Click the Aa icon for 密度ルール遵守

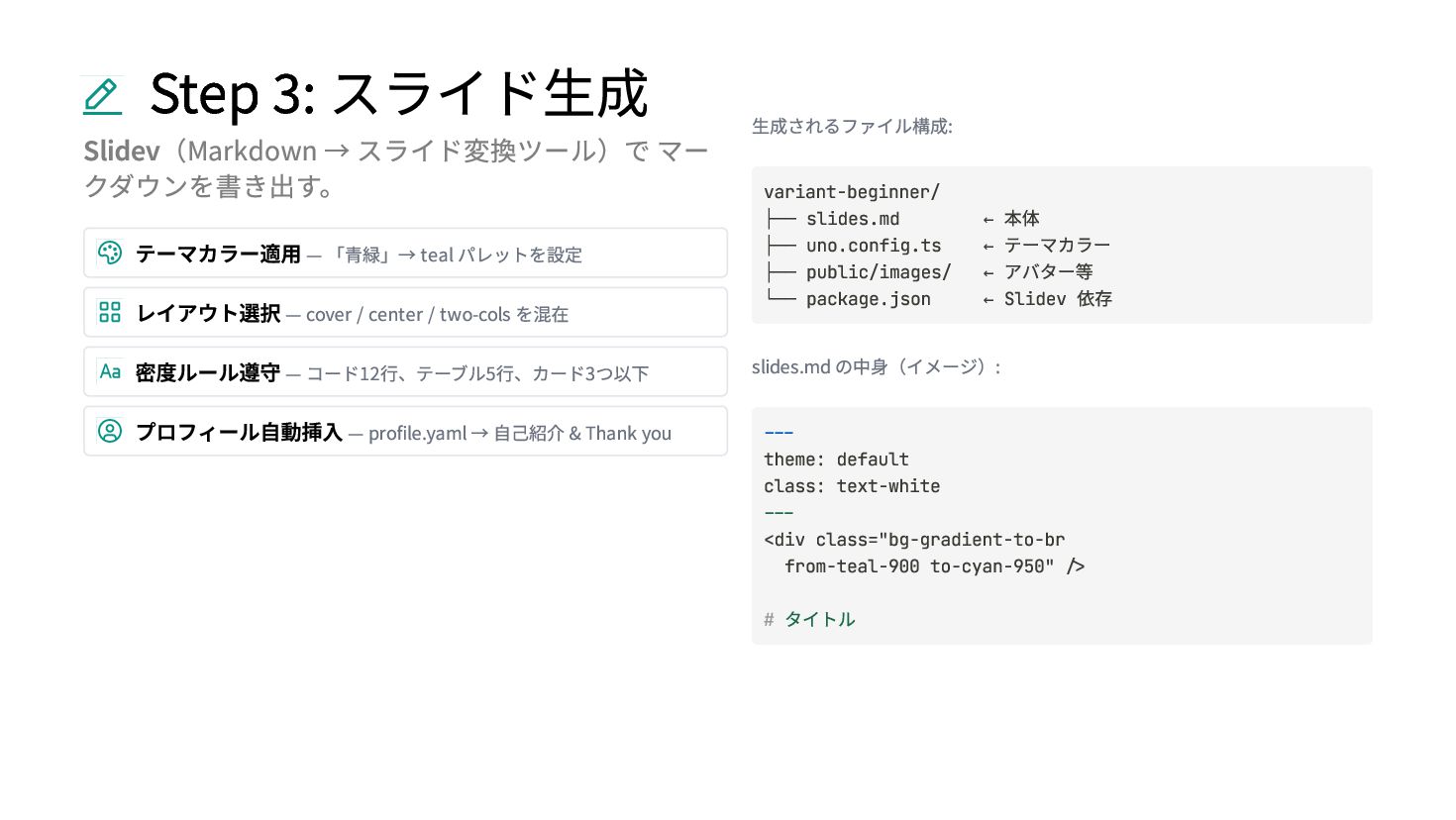pyautogui.click(x=110, y=371)
